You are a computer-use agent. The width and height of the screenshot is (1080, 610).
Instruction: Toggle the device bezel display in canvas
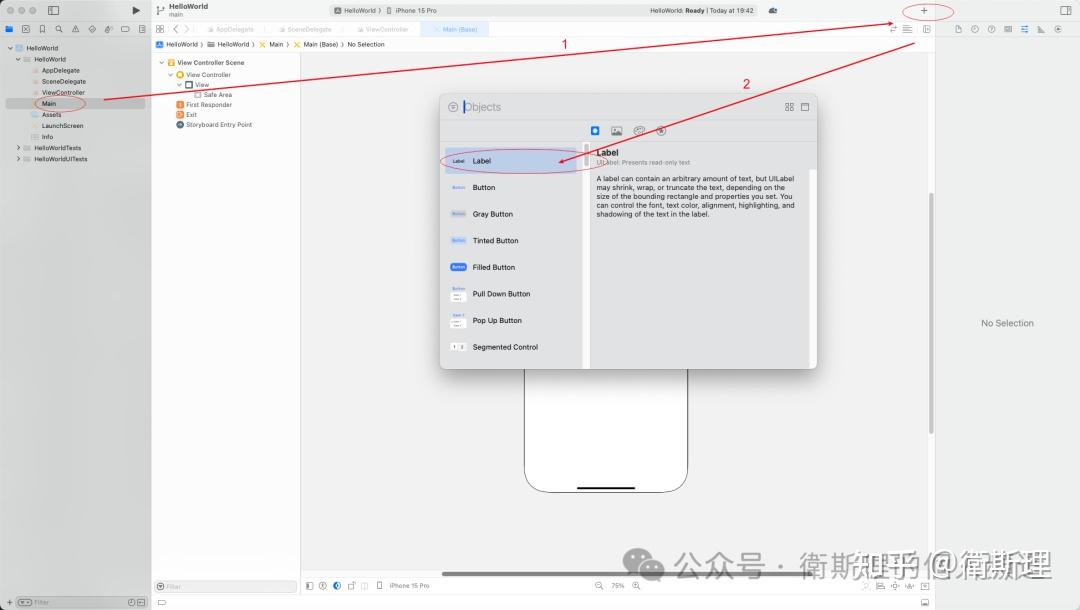click(379, 585)
